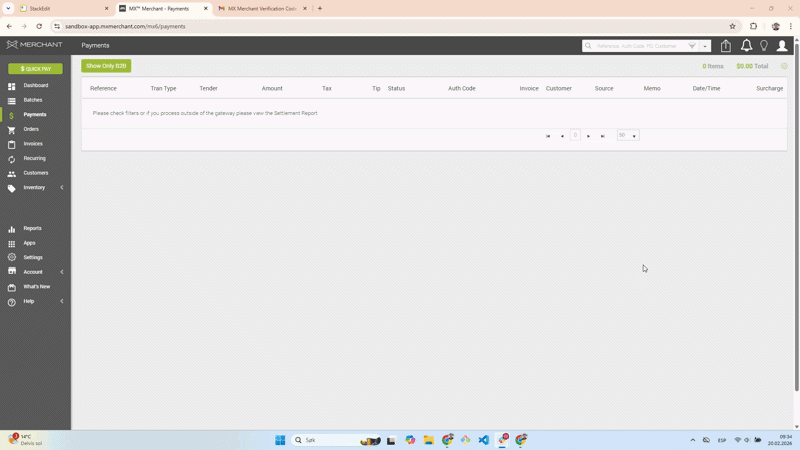This screenshot has width=800, height=450.
Task: Open the Dashboard icon in sidebar
Action: coord(11,86)
